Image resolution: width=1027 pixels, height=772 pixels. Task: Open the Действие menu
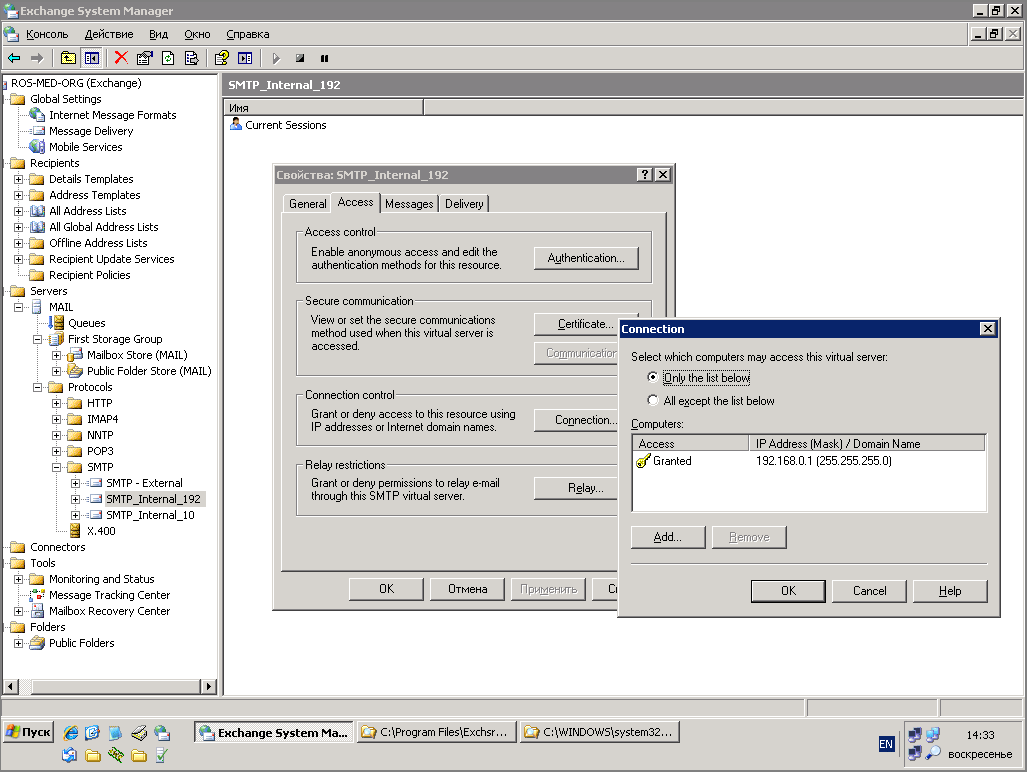[x=109, y=35]
